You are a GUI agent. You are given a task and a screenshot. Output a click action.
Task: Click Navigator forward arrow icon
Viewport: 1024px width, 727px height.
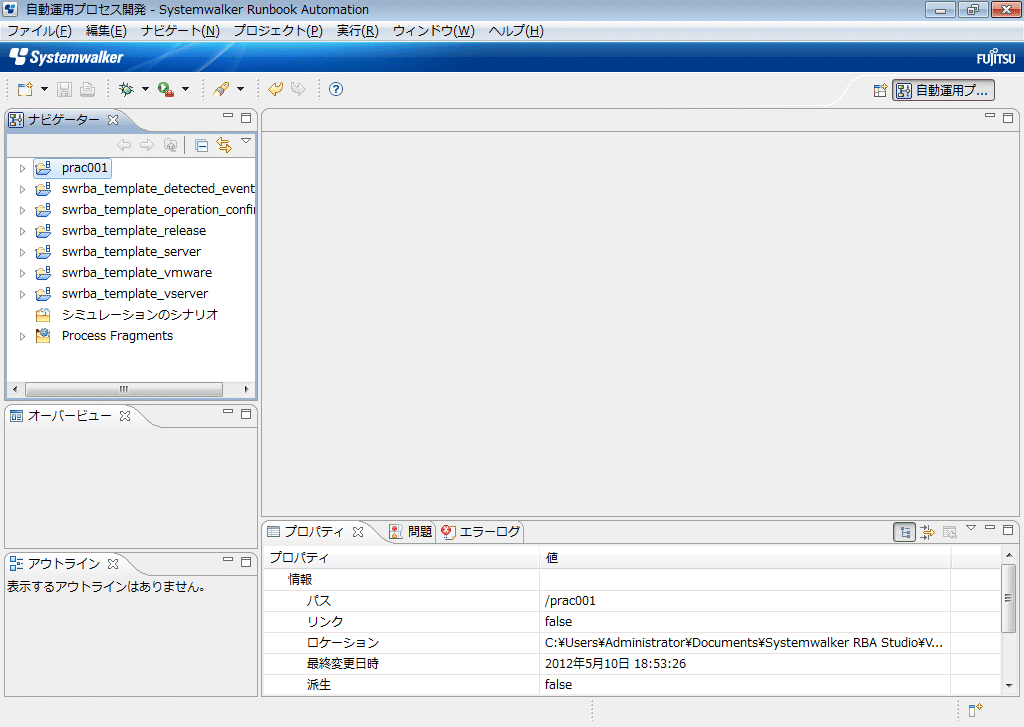click(x=147, y=145)
